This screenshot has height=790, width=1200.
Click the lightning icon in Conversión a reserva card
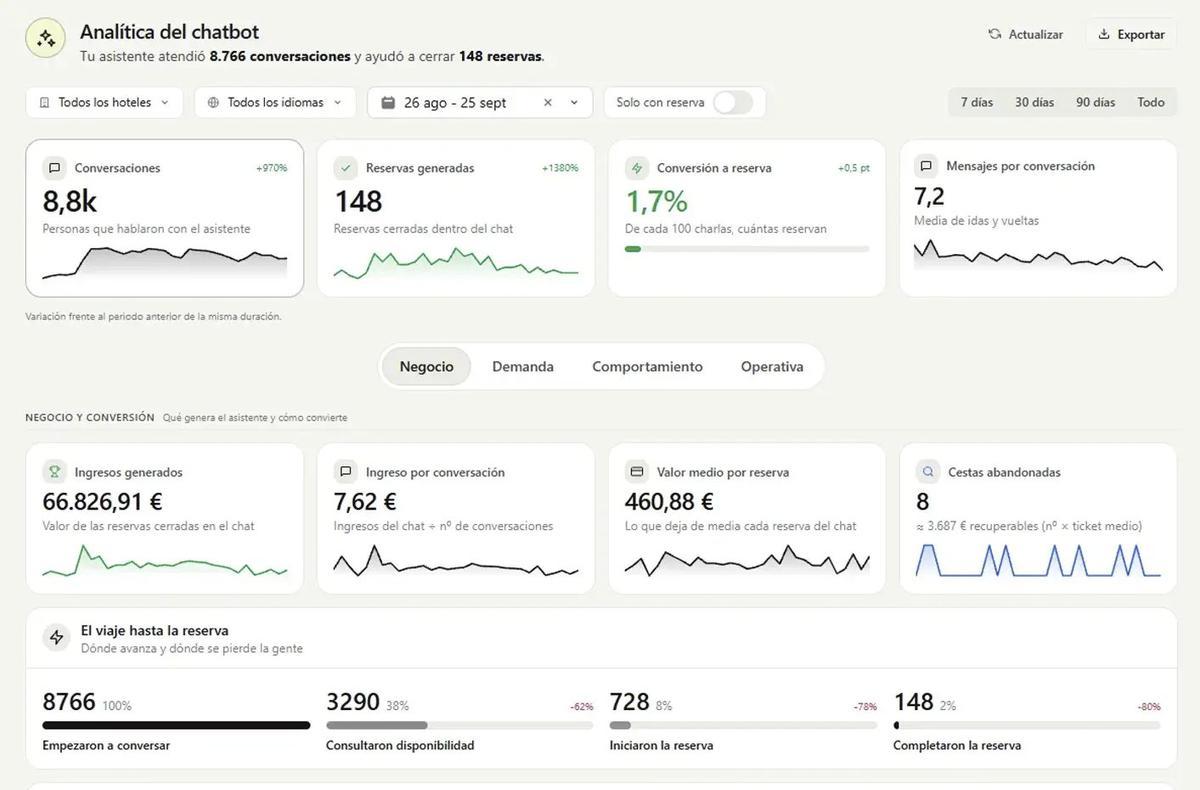[637, 168]
